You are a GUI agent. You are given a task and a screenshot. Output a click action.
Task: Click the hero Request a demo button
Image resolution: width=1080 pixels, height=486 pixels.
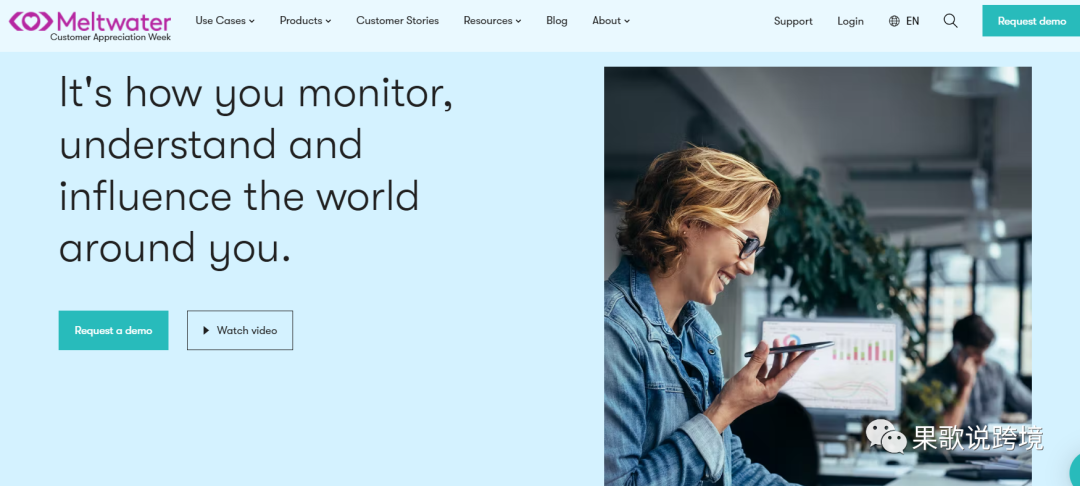pyautogui.click(x=114, y=330)
